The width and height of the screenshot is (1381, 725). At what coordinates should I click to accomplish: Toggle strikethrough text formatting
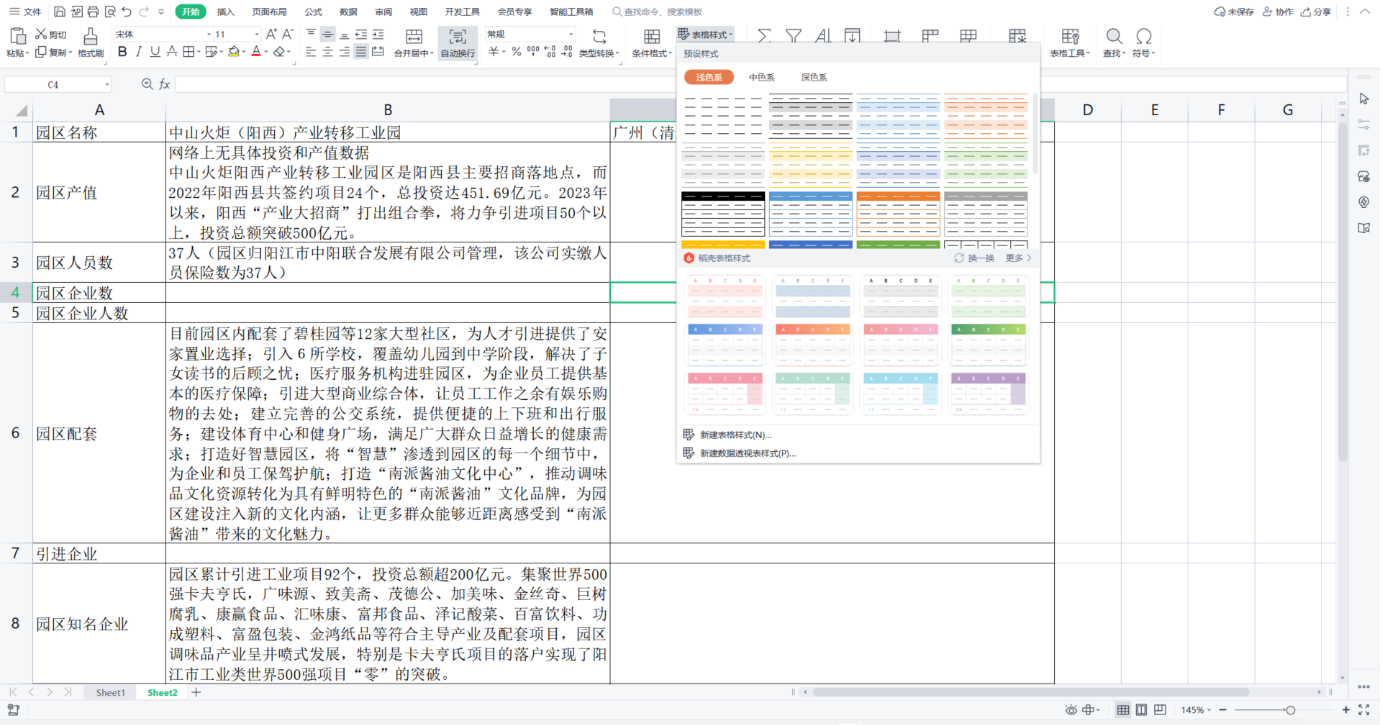[173, 52]
